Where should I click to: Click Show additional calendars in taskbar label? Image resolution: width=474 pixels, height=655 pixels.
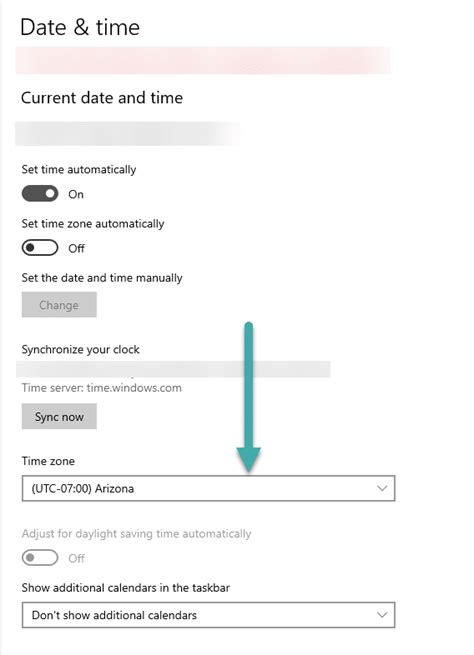[x=126, y=588]
